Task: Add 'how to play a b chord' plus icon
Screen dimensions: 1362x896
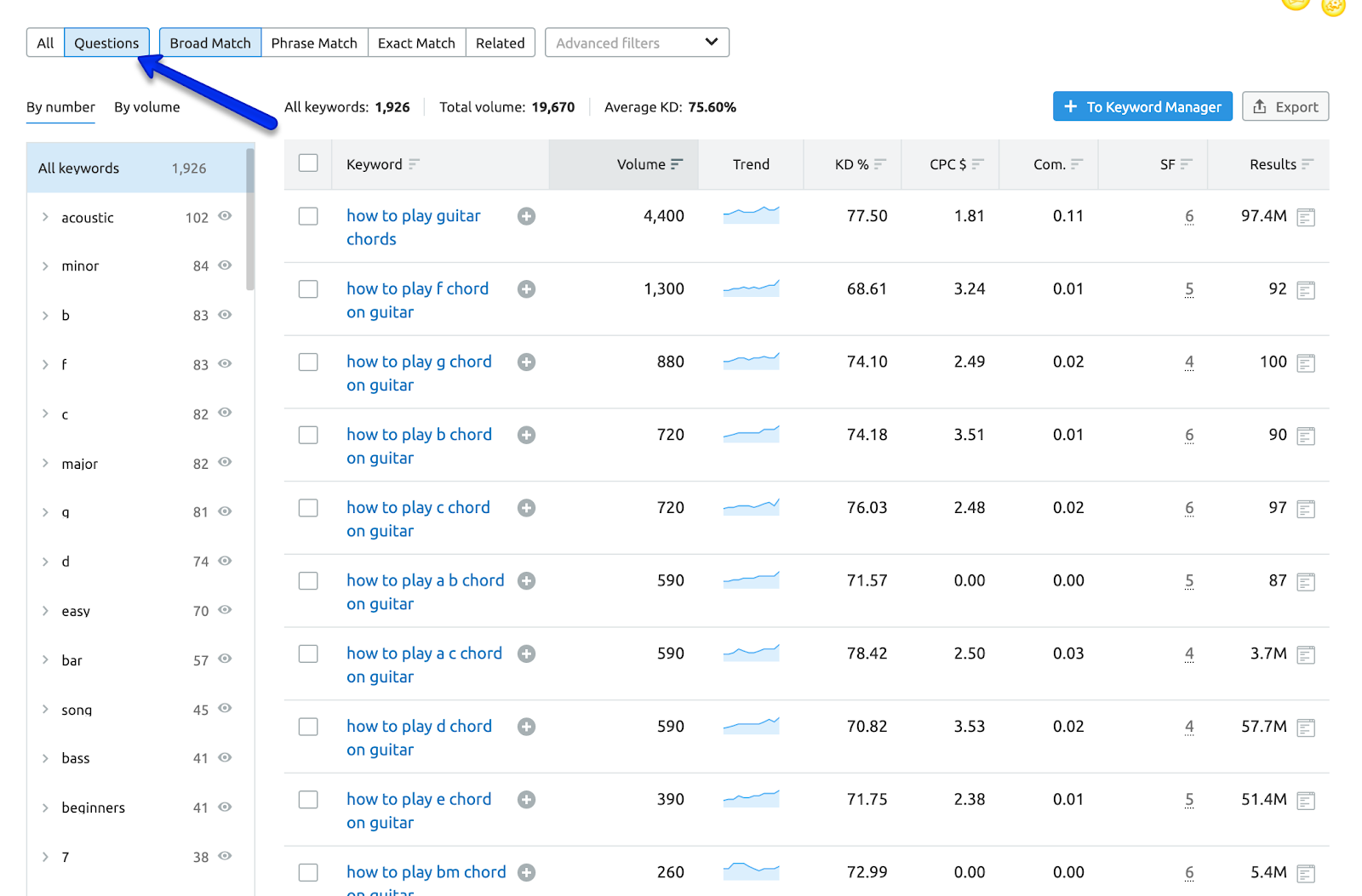Action: coord(527,581)
